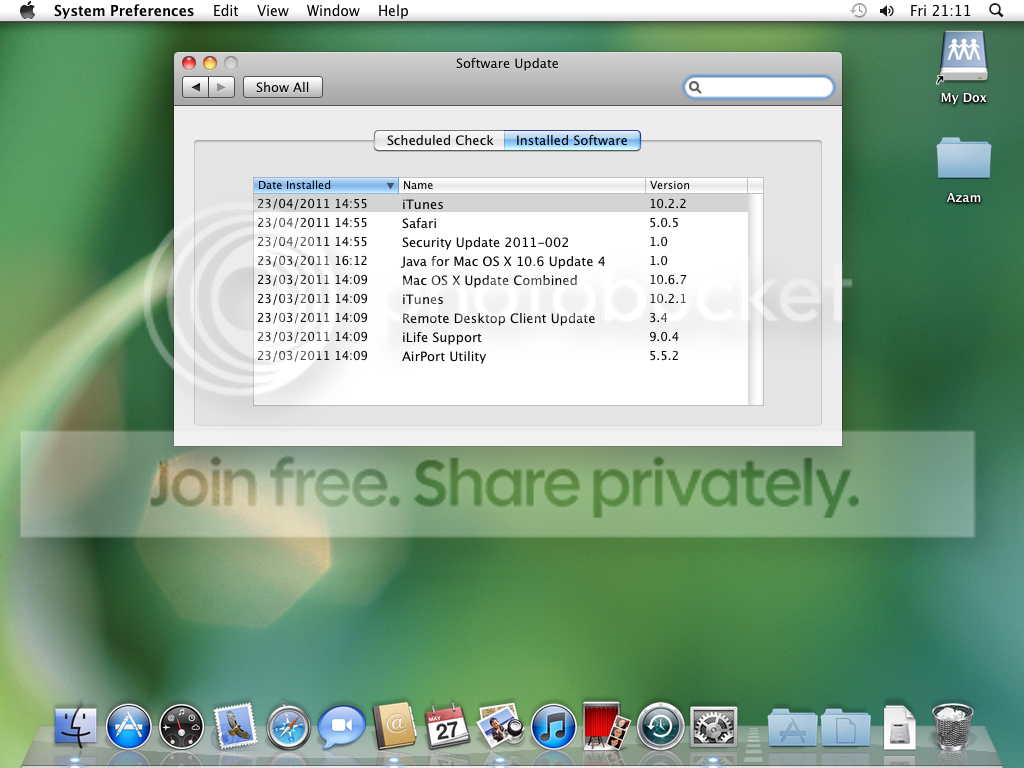Viewport: 1024px width, 768px height.
Task: Open the Documents folder stack in dock
Action: point(845,727)
